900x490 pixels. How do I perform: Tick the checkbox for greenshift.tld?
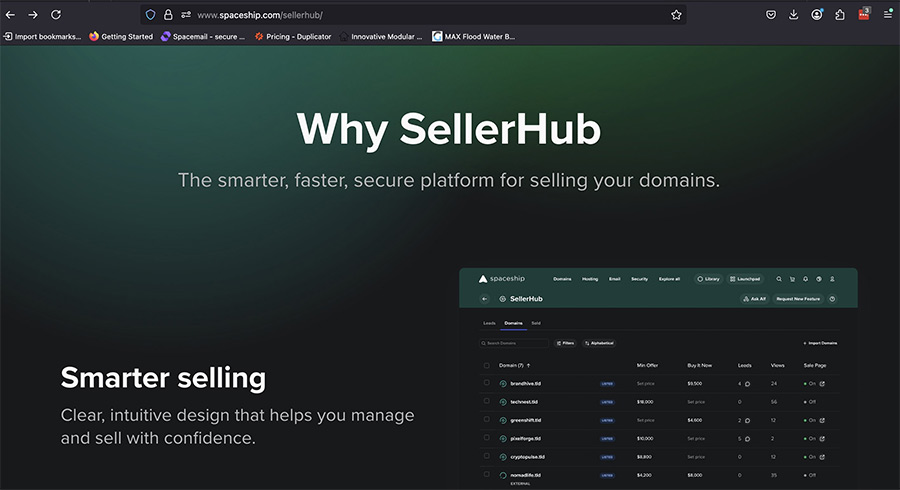coord(487,419)
